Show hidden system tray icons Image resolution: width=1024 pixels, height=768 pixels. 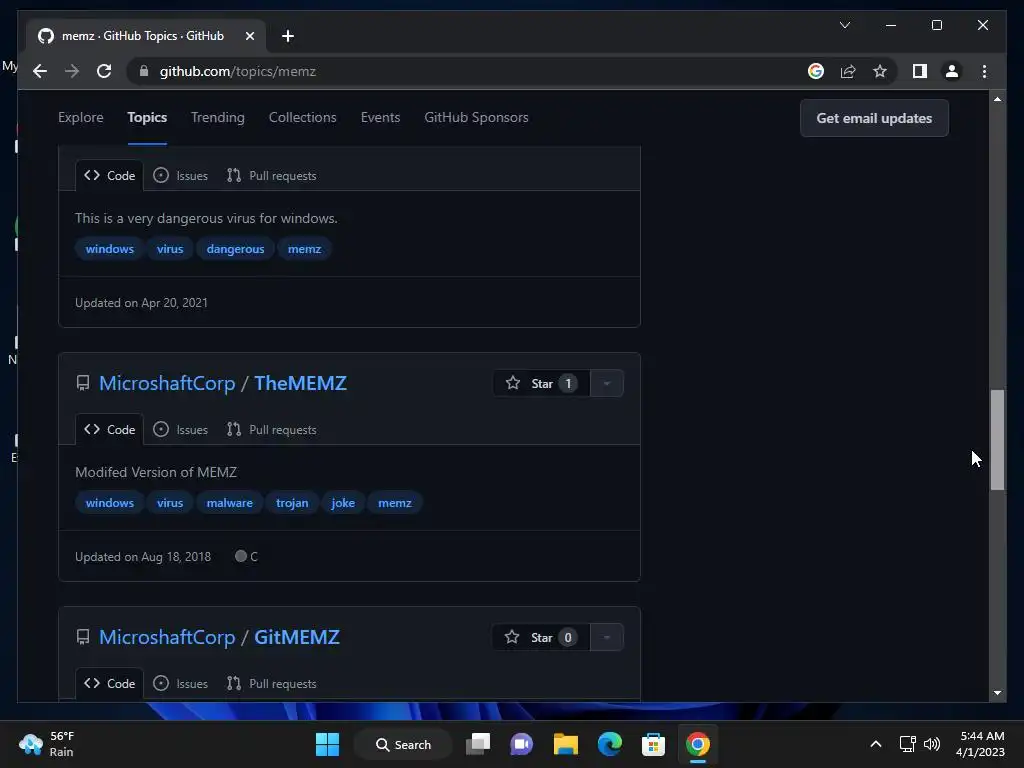[876, 744]
